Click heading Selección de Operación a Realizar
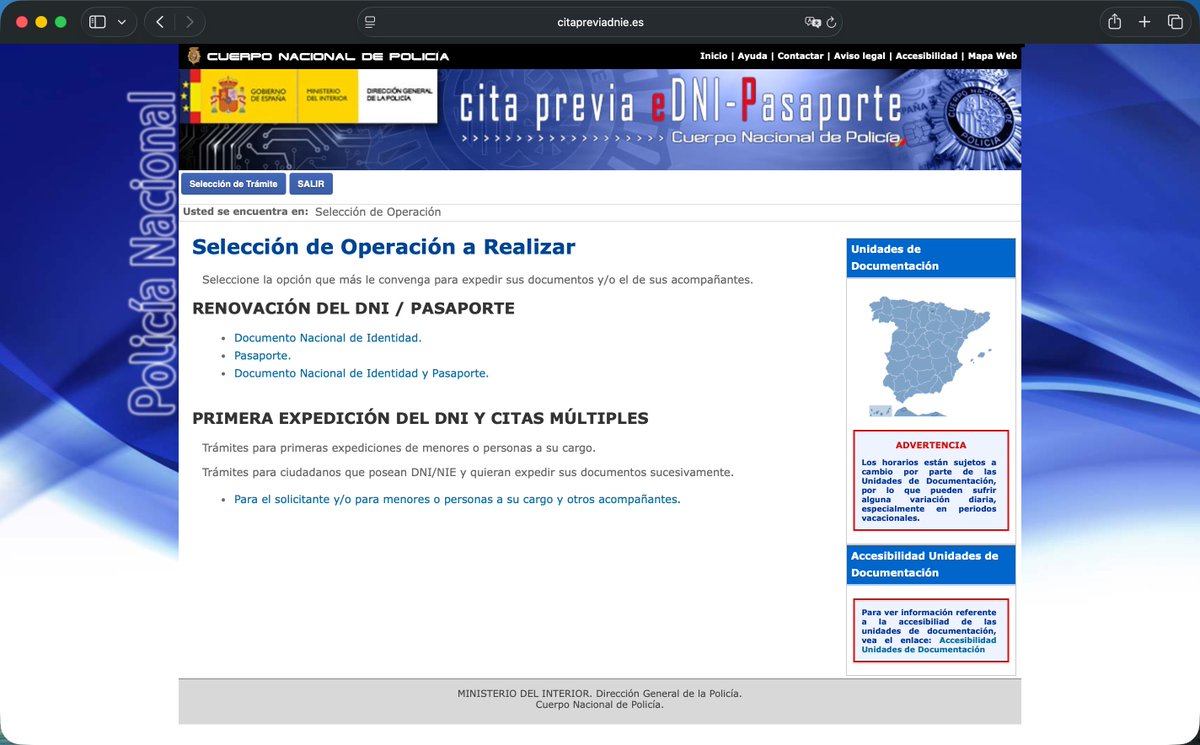 [384, 247]
